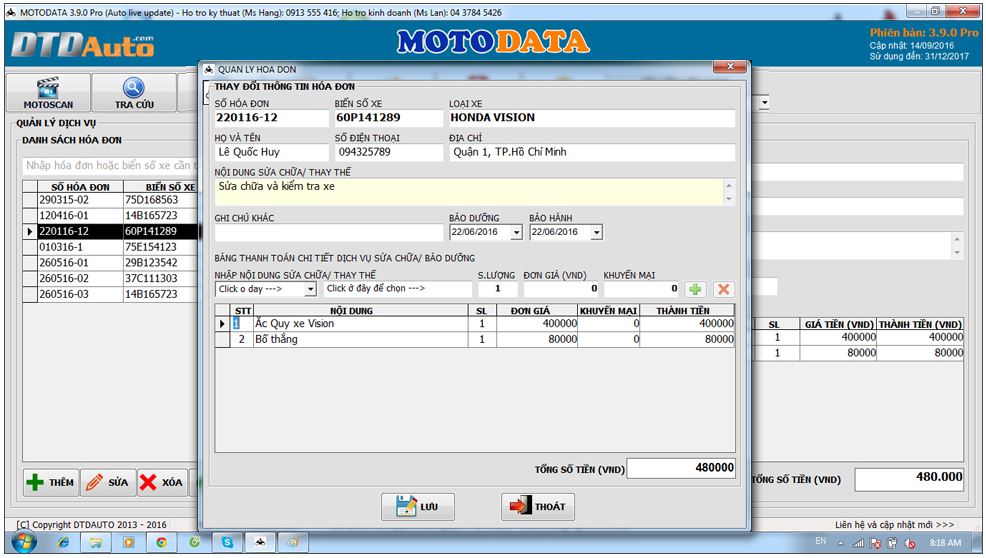Open dropdown arrow right of dialog top
This screenshot has height=558, width=986.
pos(764,103)
